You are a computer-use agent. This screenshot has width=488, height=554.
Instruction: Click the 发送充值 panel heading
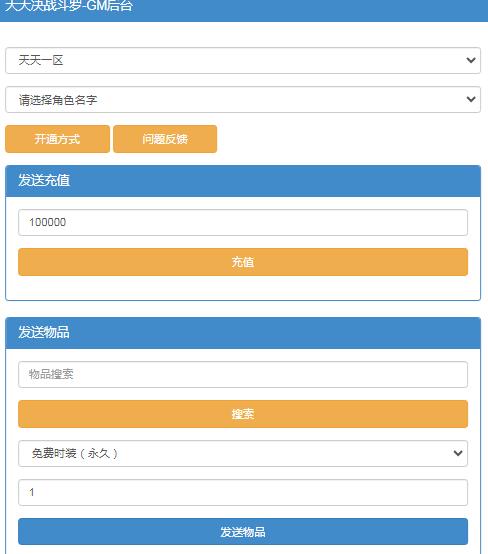(x=44, y=180)
